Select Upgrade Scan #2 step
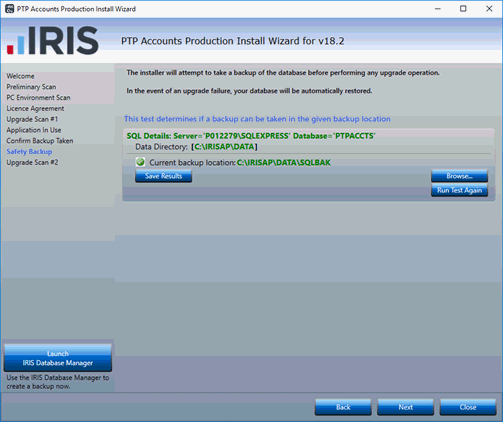503x422 pixels. pyautogui.click(x=32, y=162)
